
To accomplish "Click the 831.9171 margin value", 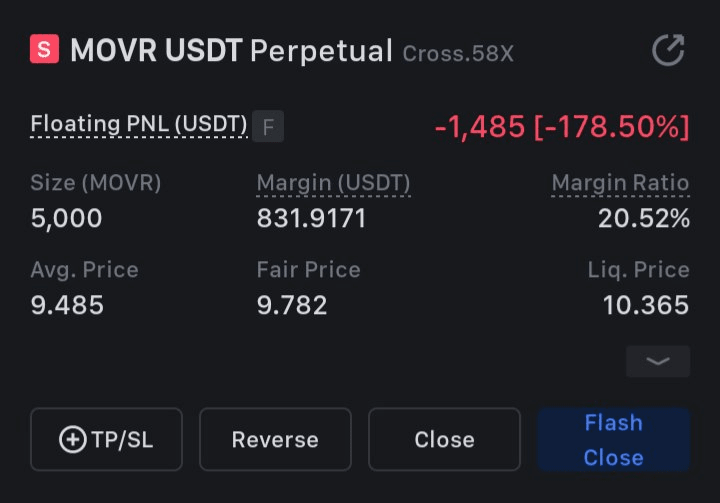I will click(309, 218).
